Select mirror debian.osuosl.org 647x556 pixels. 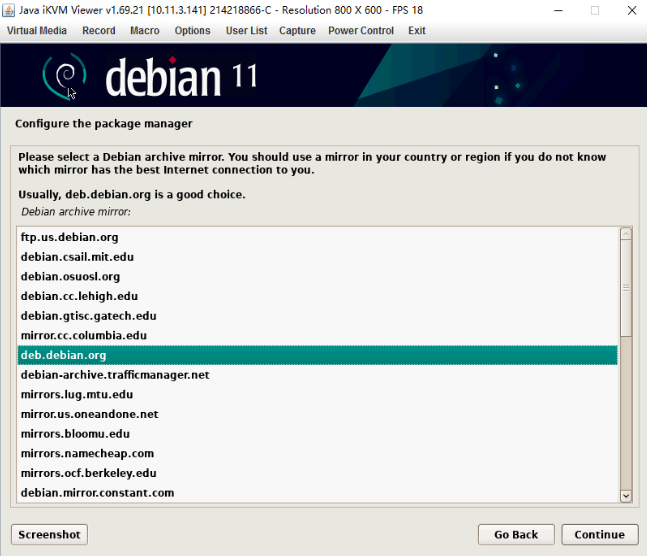(317, 277)
